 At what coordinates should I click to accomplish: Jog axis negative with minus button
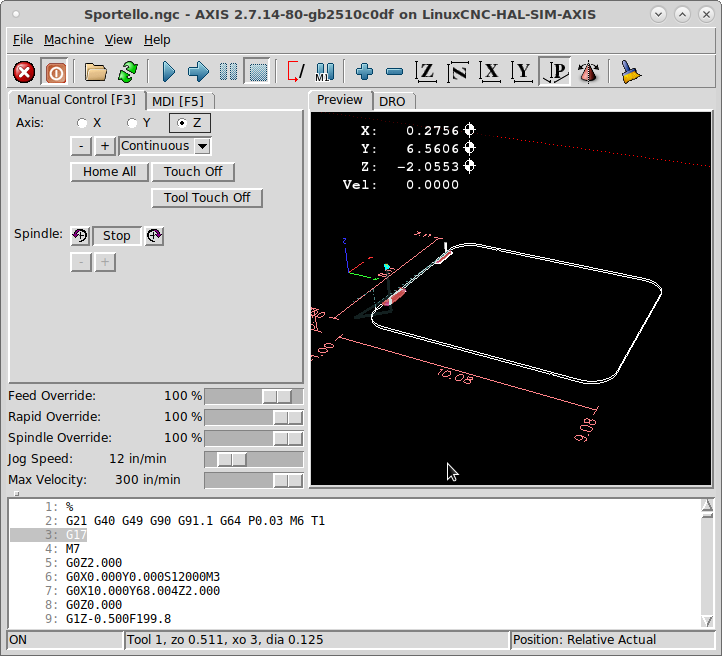[81, 146]
